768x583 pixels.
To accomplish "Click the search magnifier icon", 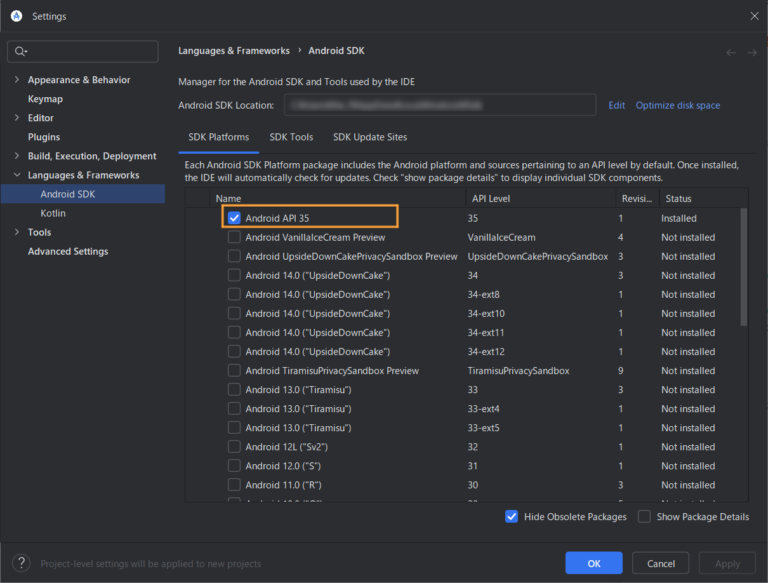I will click(21, 51).
